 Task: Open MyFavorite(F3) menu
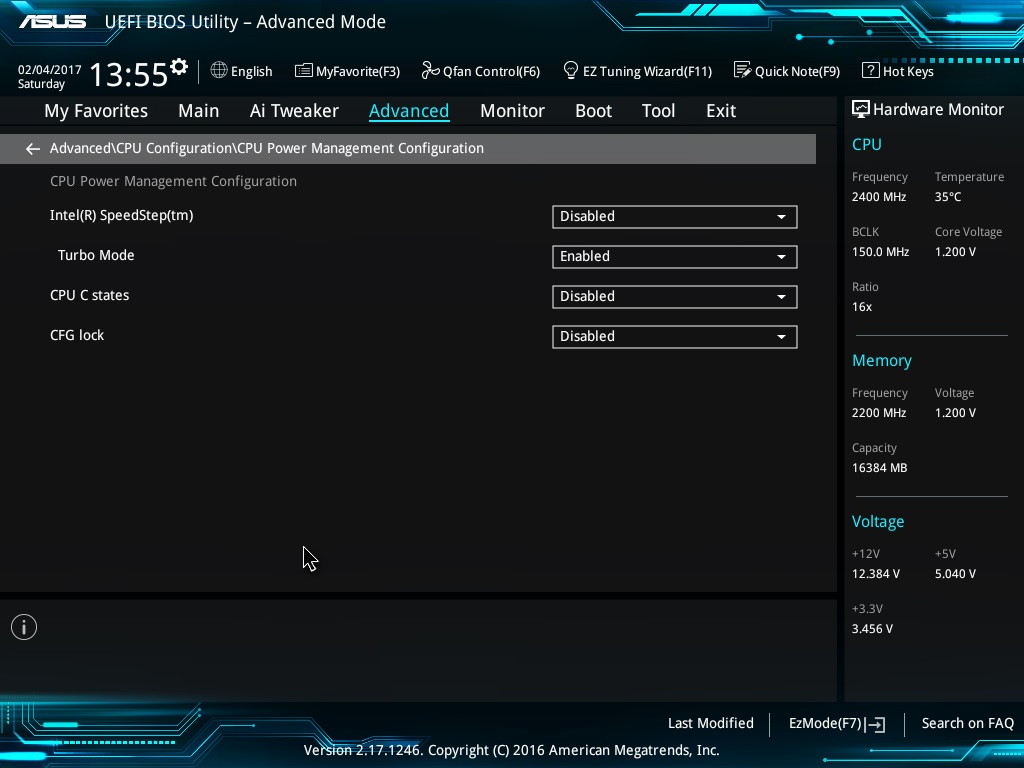(347, 71)
